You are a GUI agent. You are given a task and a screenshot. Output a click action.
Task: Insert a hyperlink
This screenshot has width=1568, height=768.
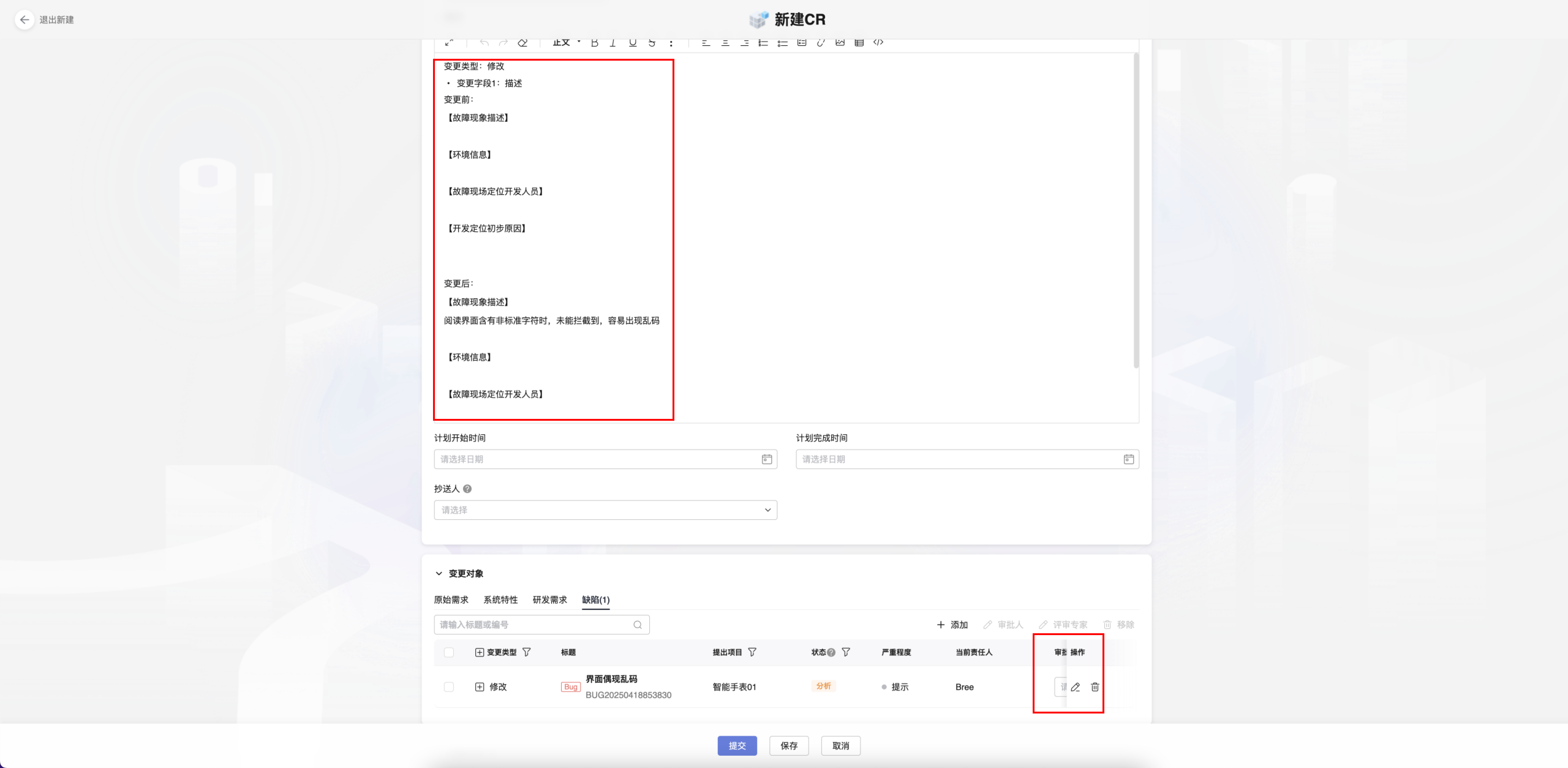coord(820,43)
